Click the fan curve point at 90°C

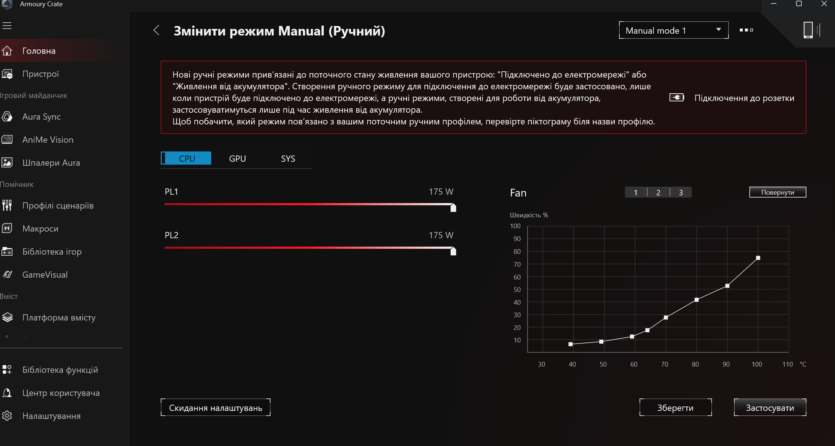point(727,286)
